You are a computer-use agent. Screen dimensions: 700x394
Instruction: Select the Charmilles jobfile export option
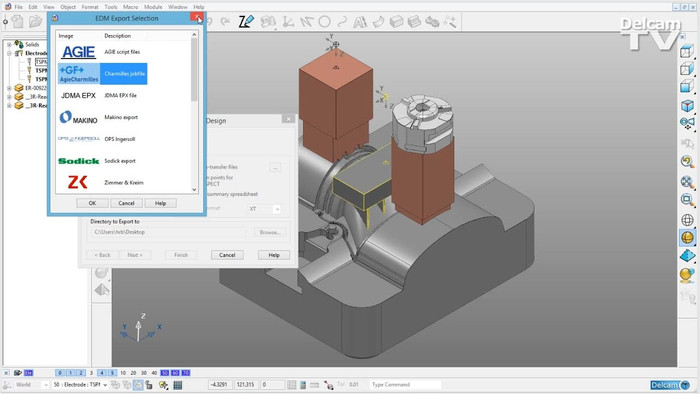102,74
